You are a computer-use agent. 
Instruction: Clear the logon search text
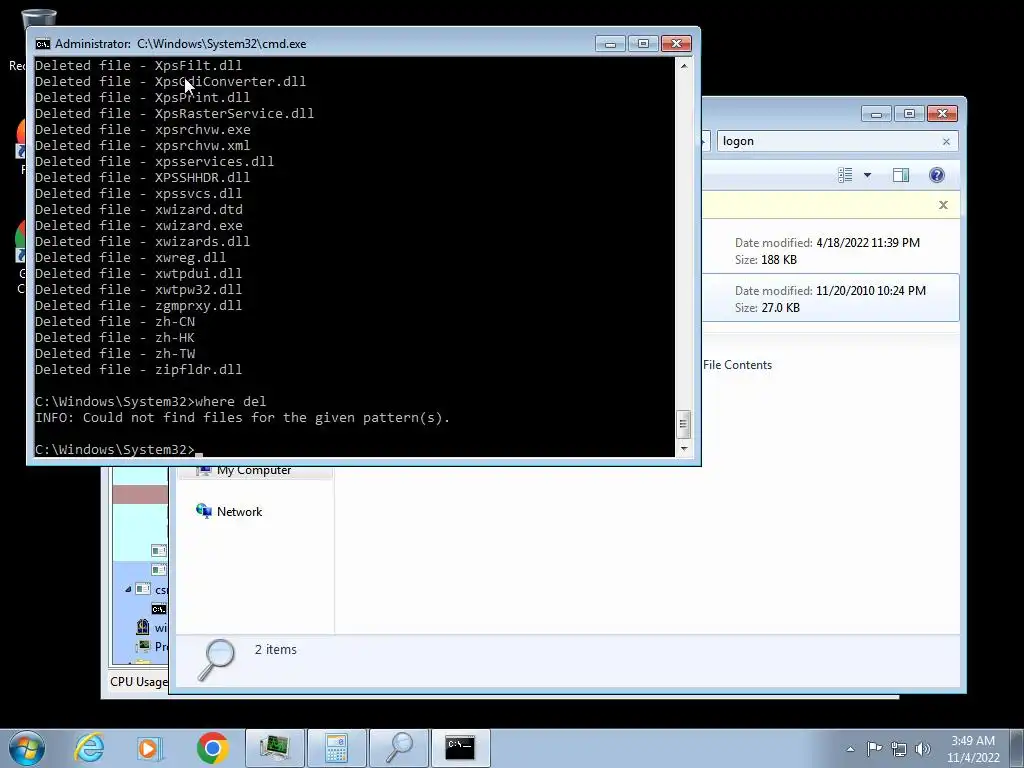click(x=946, y=142)
